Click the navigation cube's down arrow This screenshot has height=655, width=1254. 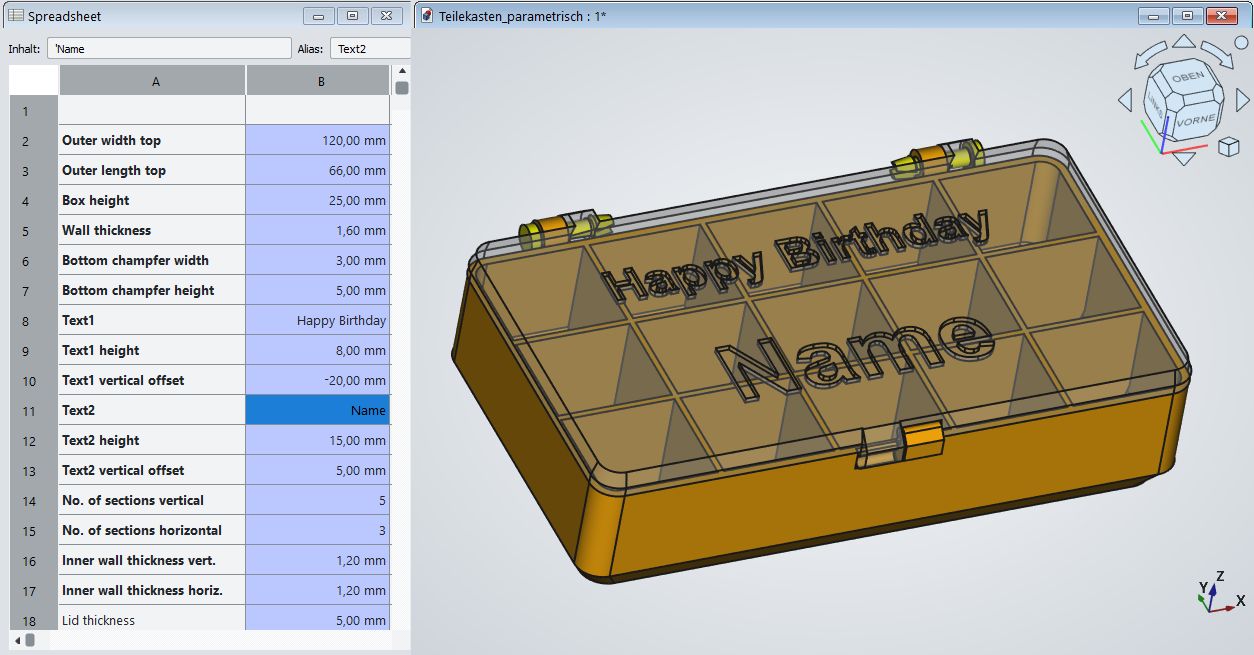(1184, 159)
